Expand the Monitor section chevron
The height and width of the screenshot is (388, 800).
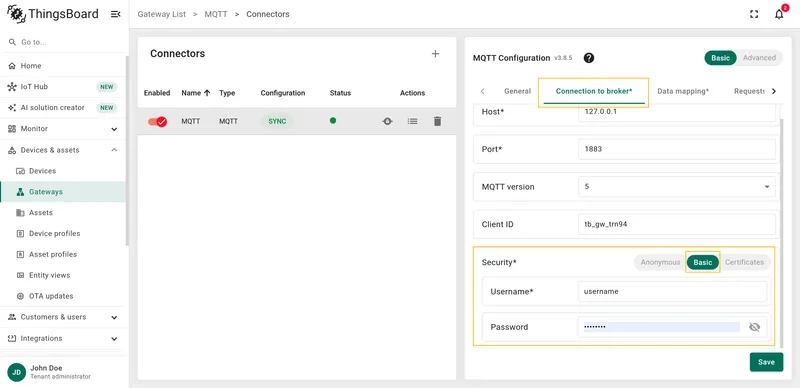pos(114,129)
